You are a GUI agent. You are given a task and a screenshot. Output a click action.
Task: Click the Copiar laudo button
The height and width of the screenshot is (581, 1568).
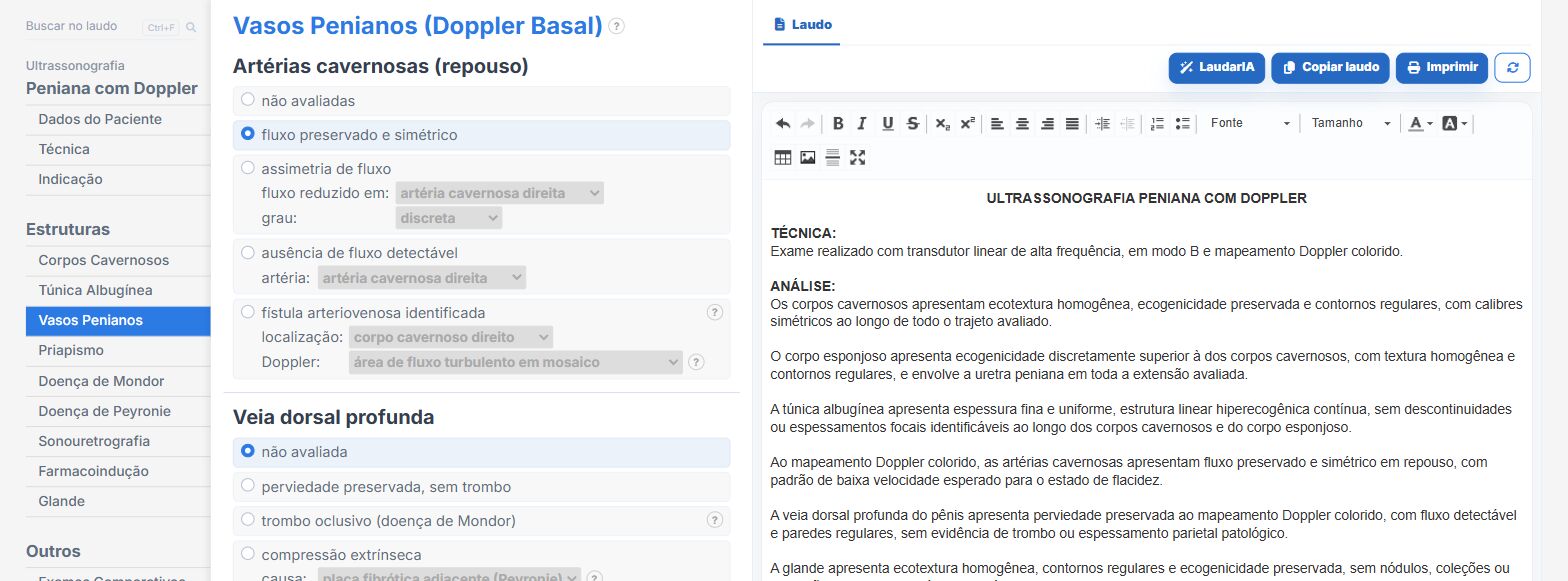pyautogui.click(x=1331, y=68)
